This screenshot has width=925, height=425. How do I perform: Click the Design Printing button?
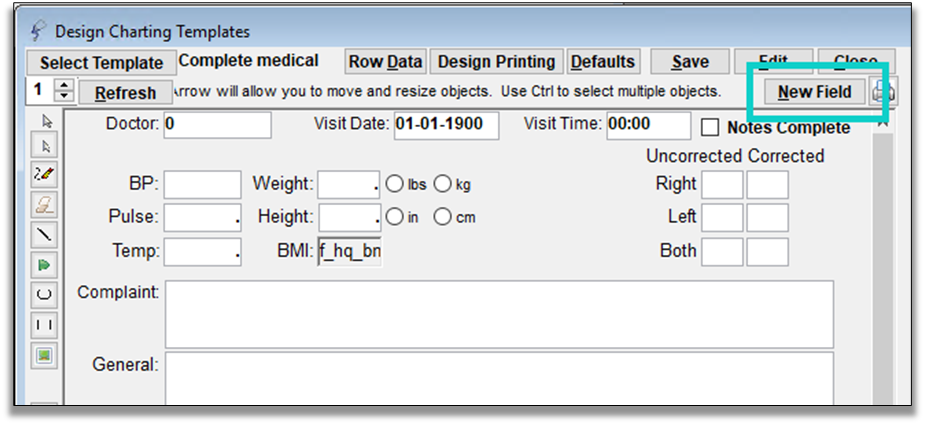(x=496, y=62)
